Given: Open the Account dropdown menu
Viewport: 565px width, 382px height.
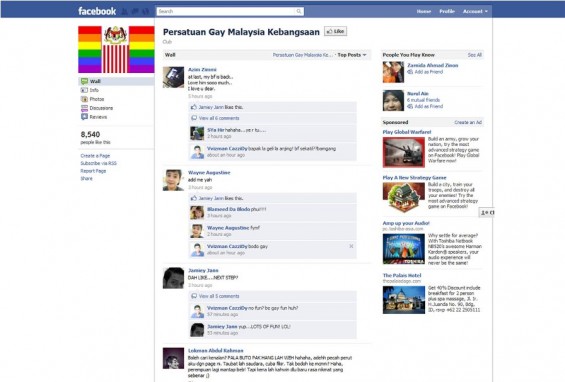Looking at the screenshot, I should (x=475, y=12).
